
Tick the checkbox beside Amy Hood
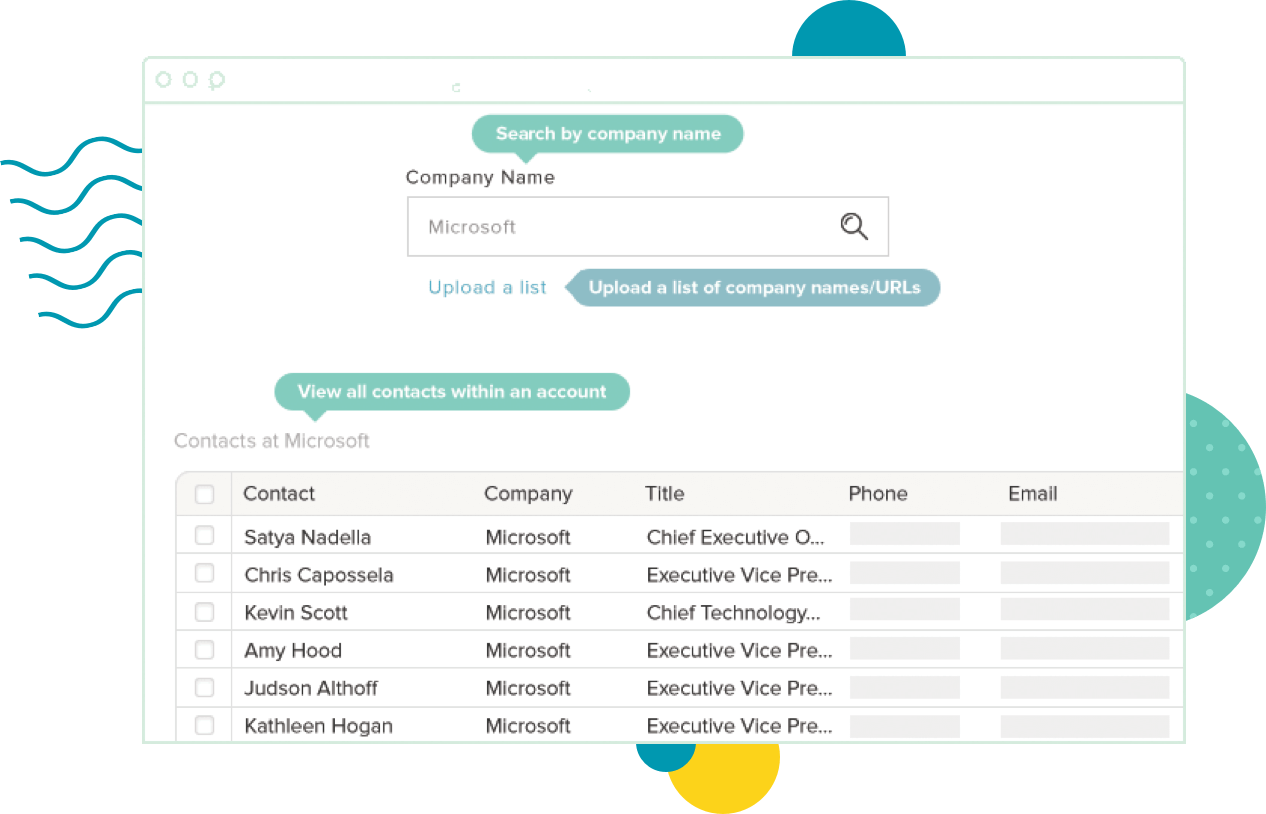[204, 650]
